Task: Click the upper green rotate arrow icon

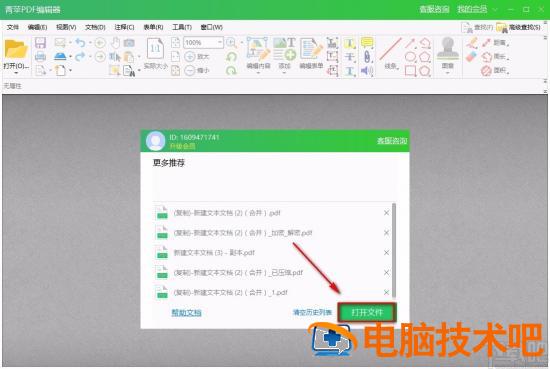Action: pos(231,56)
